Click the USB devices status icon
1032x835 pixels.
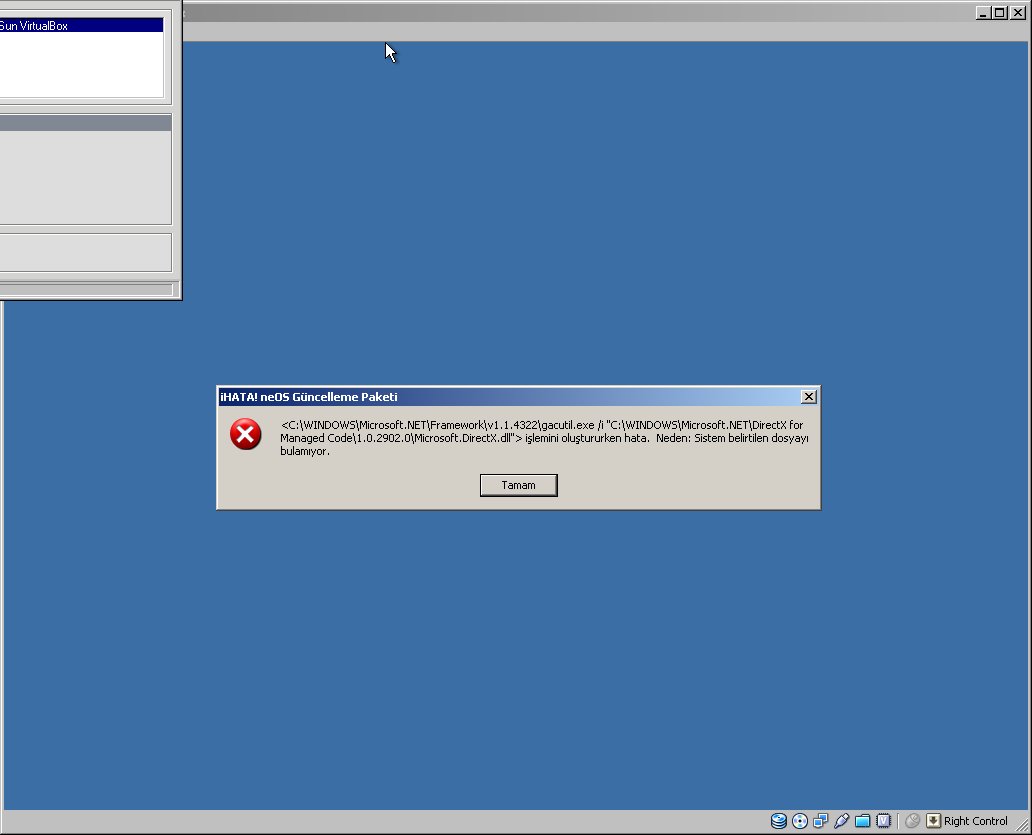pyautogui.click(x=842, y=821)
